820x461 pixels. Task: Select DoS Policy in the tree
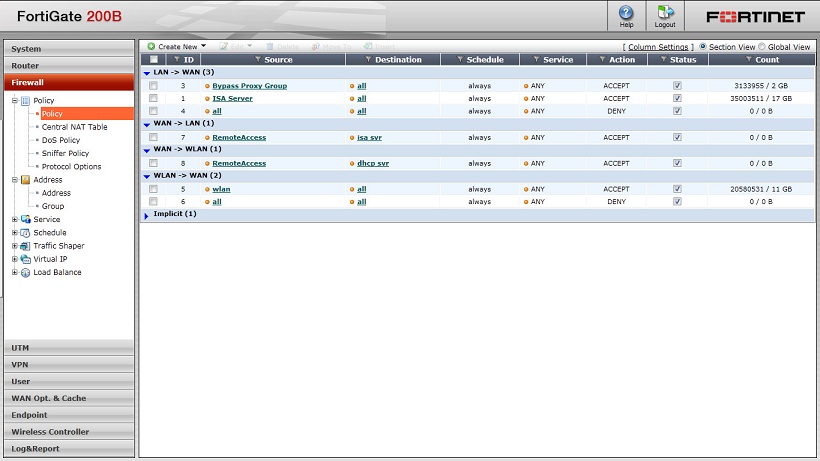(x=61, y=140)
